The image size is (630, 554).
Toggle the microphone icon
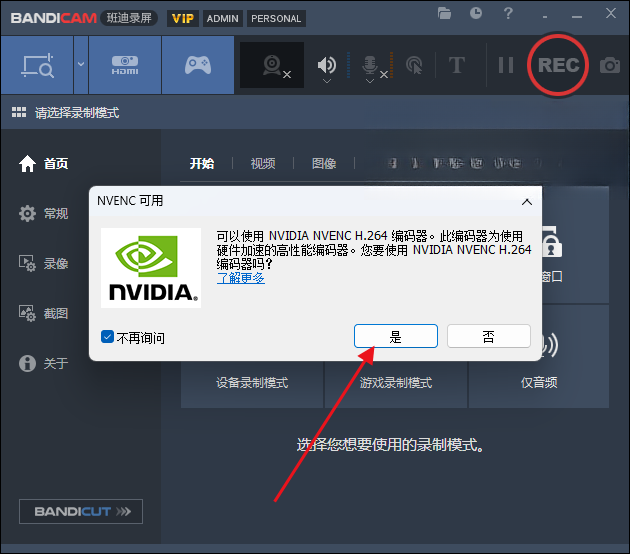tap(370, 64)
